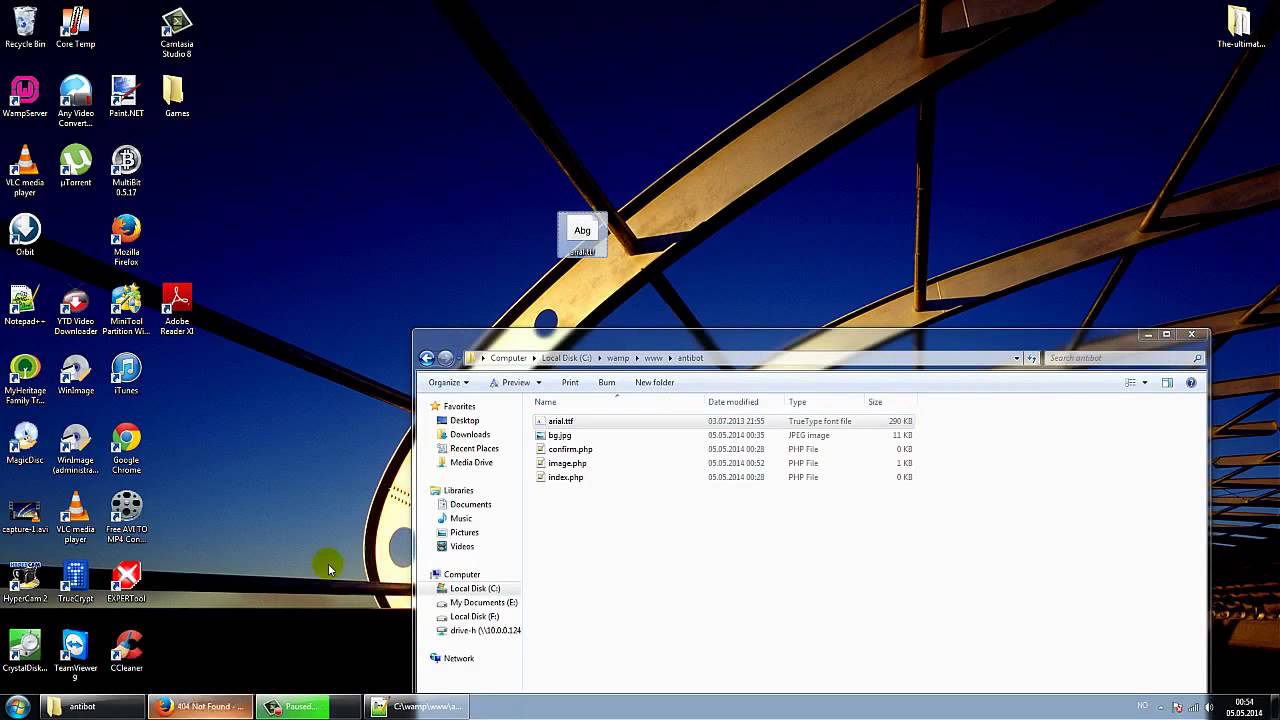This screenshot has width=1280, height=720.
Task: Select the arial.ttf file row
Action: pos(724,421)
